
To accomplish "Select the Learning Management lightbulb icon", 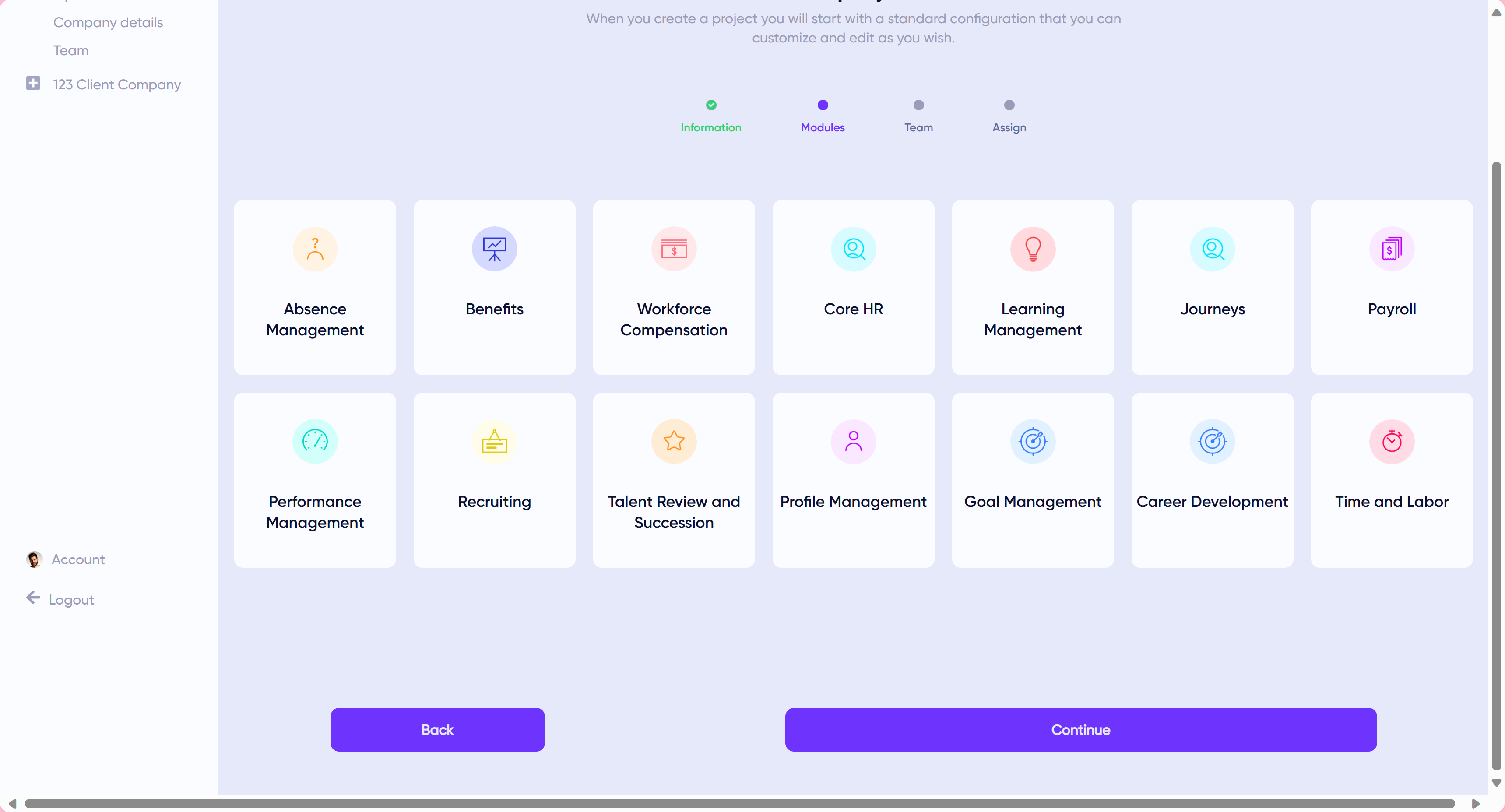I will pyautogui.click(x=1032, y=249).
